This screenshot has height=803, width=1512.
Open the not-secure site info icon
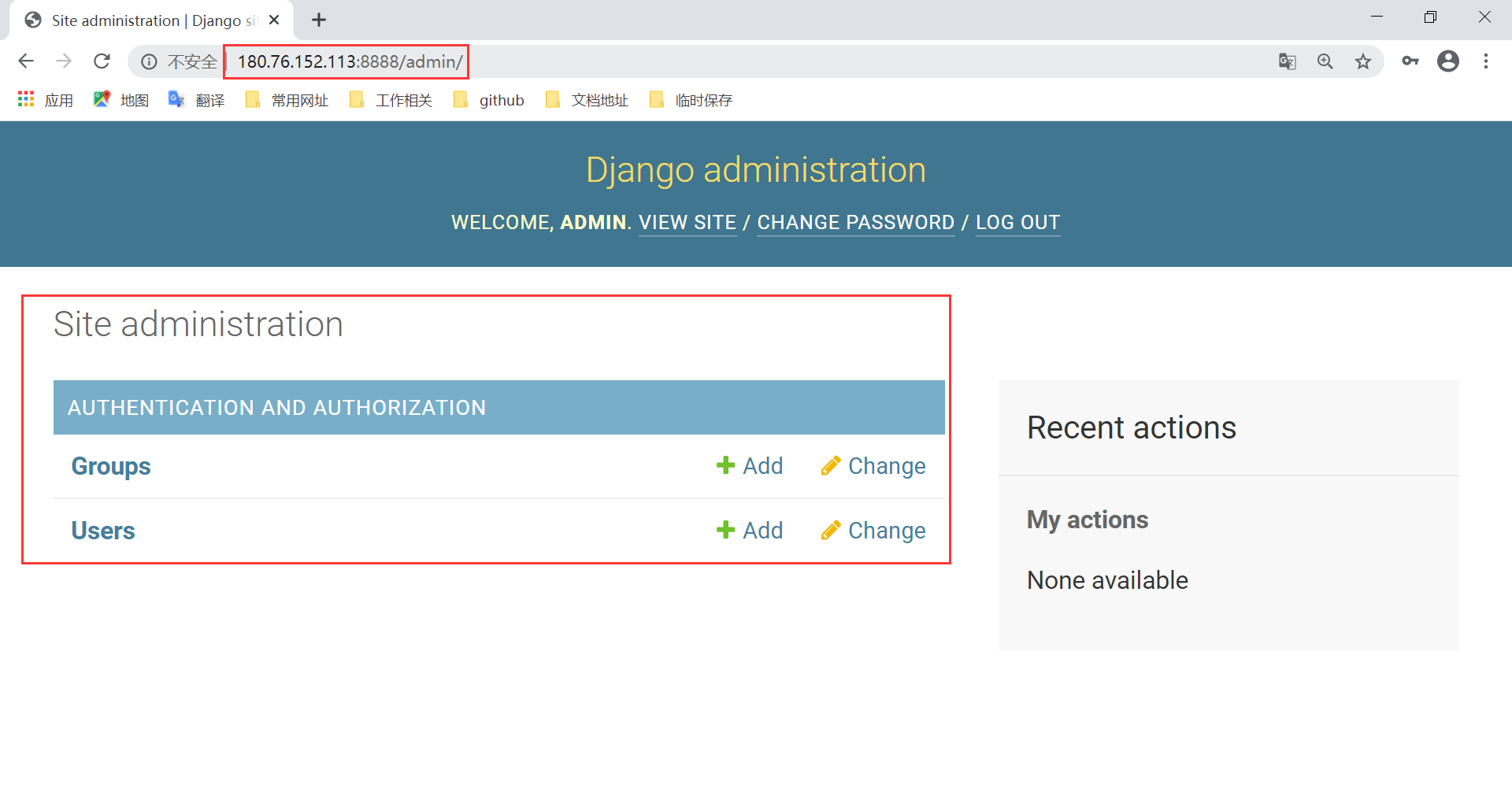(149, 61)
